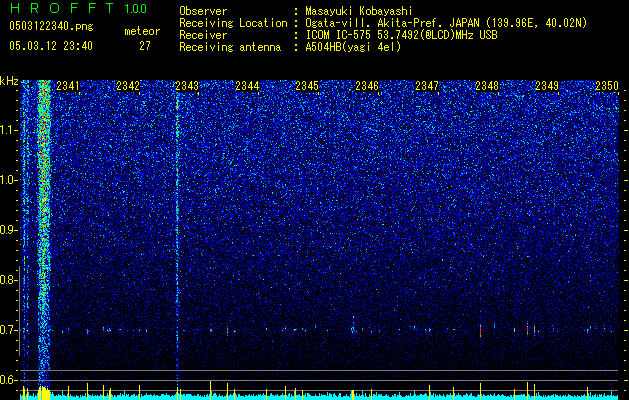The height and width of the screenshot is (400, 629).
Task: Select the observer name Masayuki Kobayashi
Action: 359,11
